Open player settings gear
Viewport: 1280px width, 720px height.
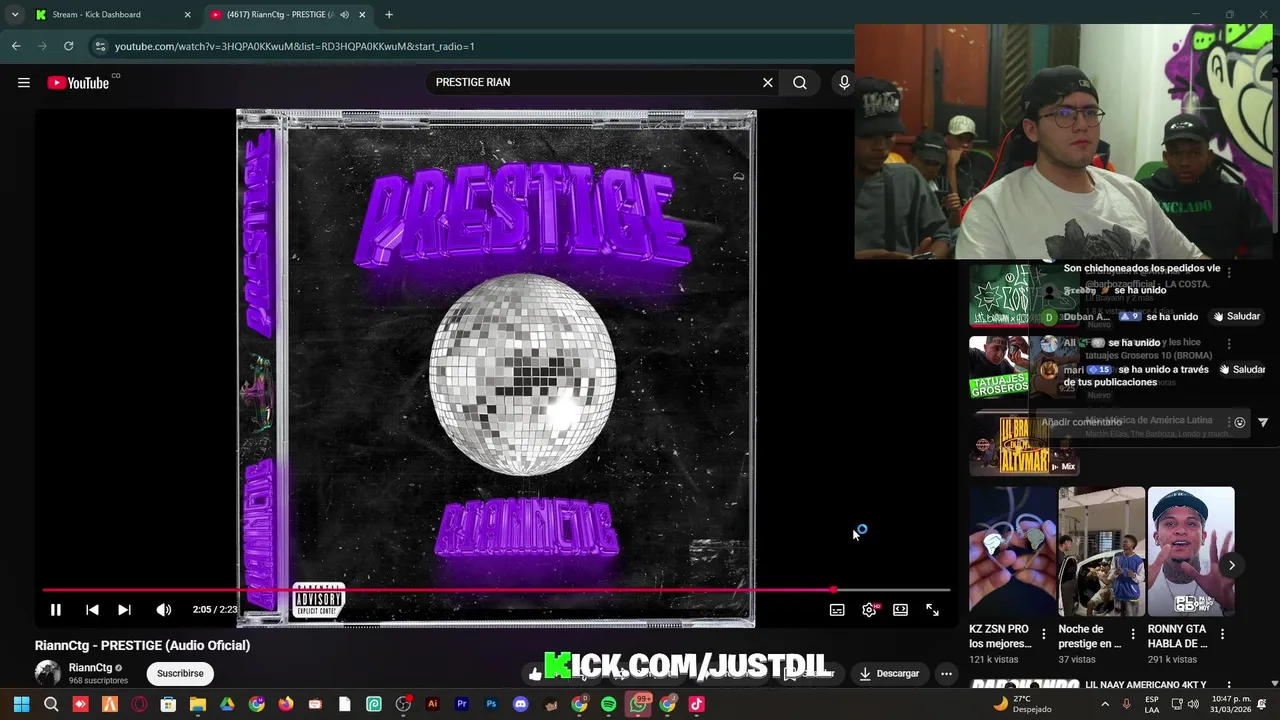[869, 610]
